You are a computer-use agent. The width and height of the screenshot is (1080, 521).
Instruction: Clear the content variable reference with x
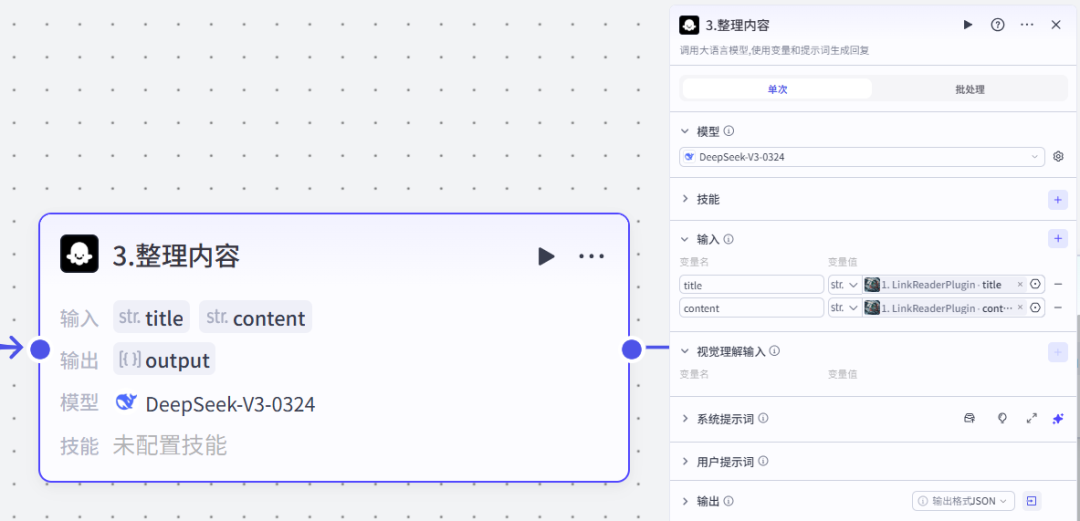pyautogui.click(x=1020, y=308)
